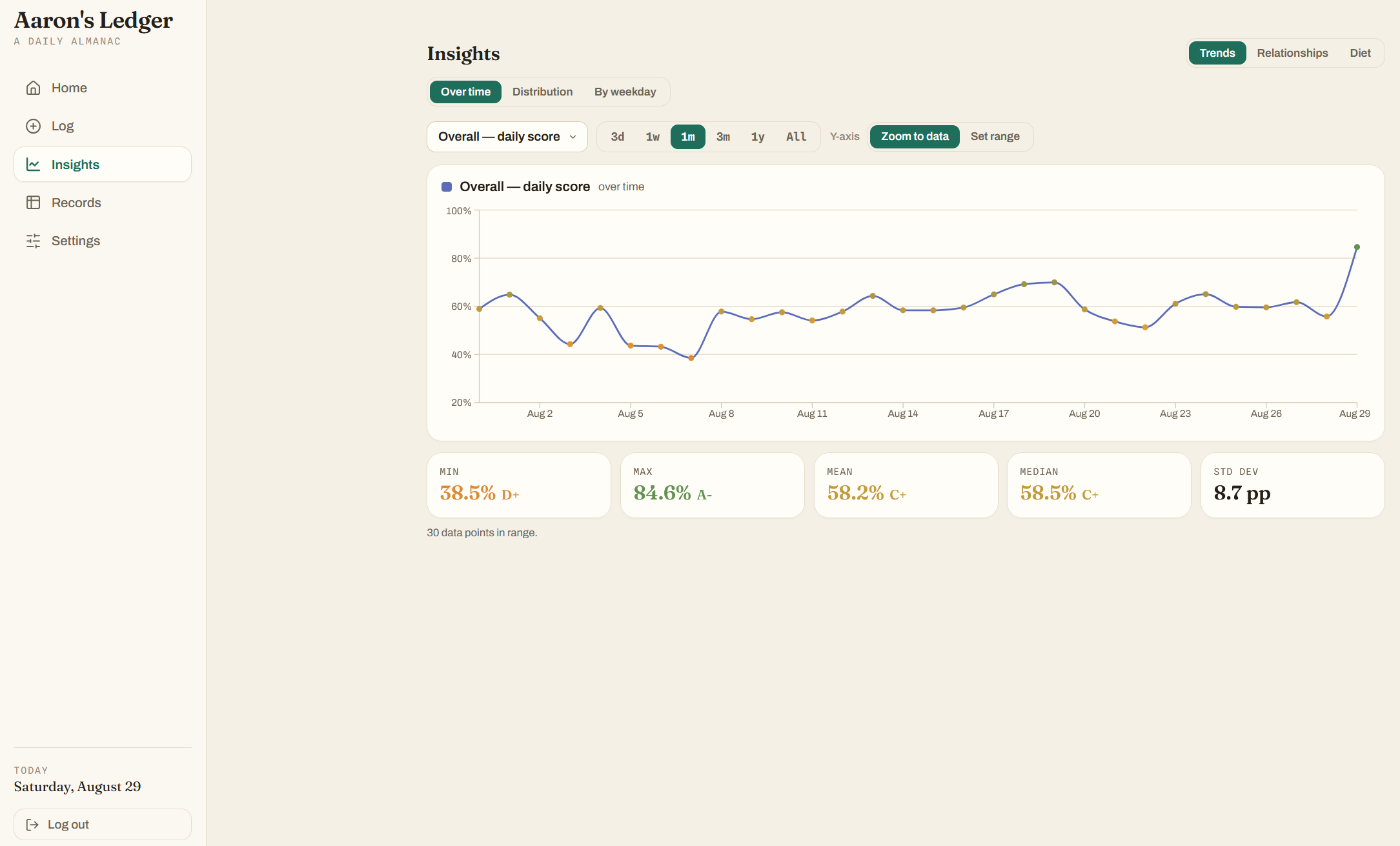Select the Over time view tab

pos(465,92)
